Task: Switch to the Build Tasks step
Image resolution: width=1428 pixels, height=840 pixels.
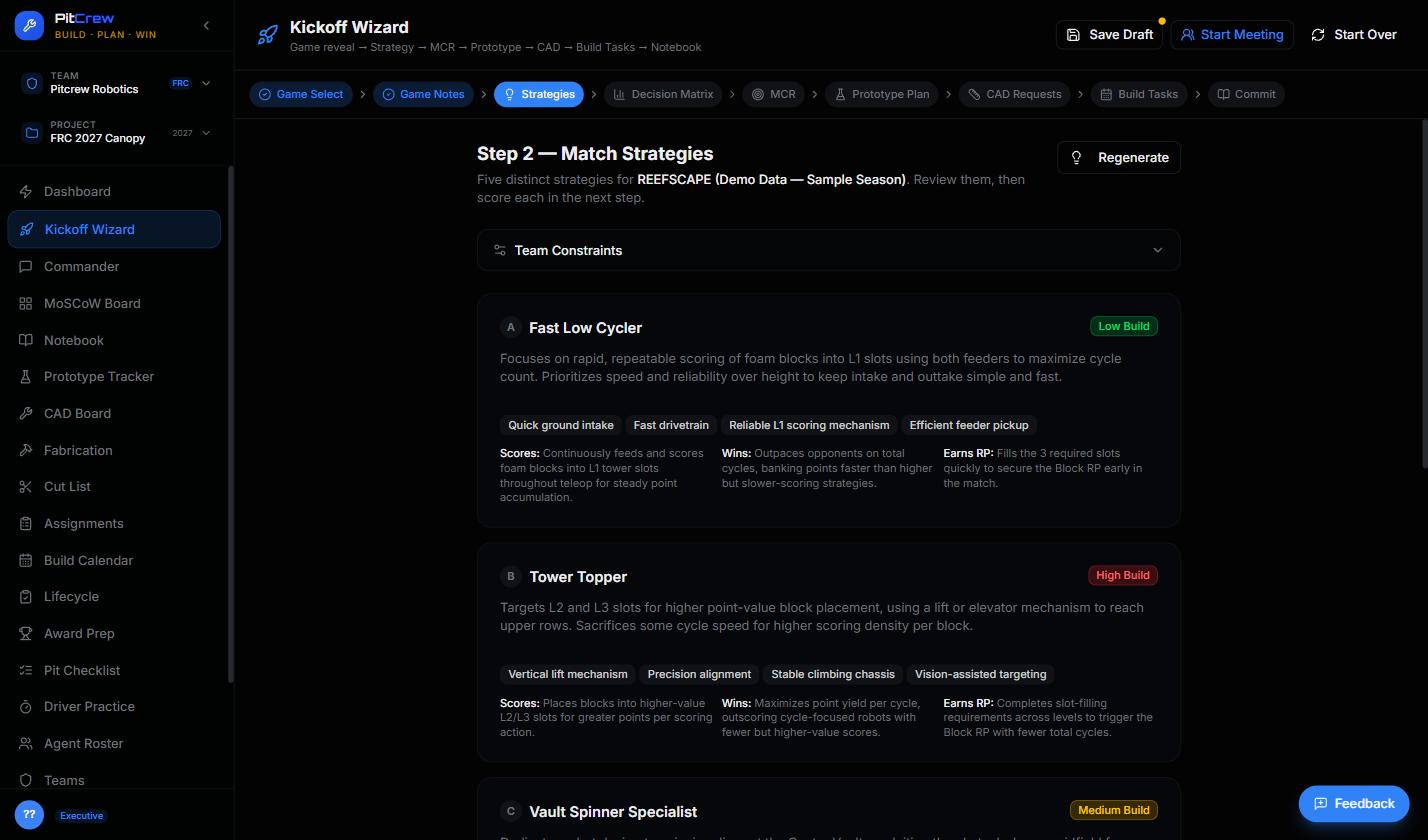Action: coord(1139,94)
